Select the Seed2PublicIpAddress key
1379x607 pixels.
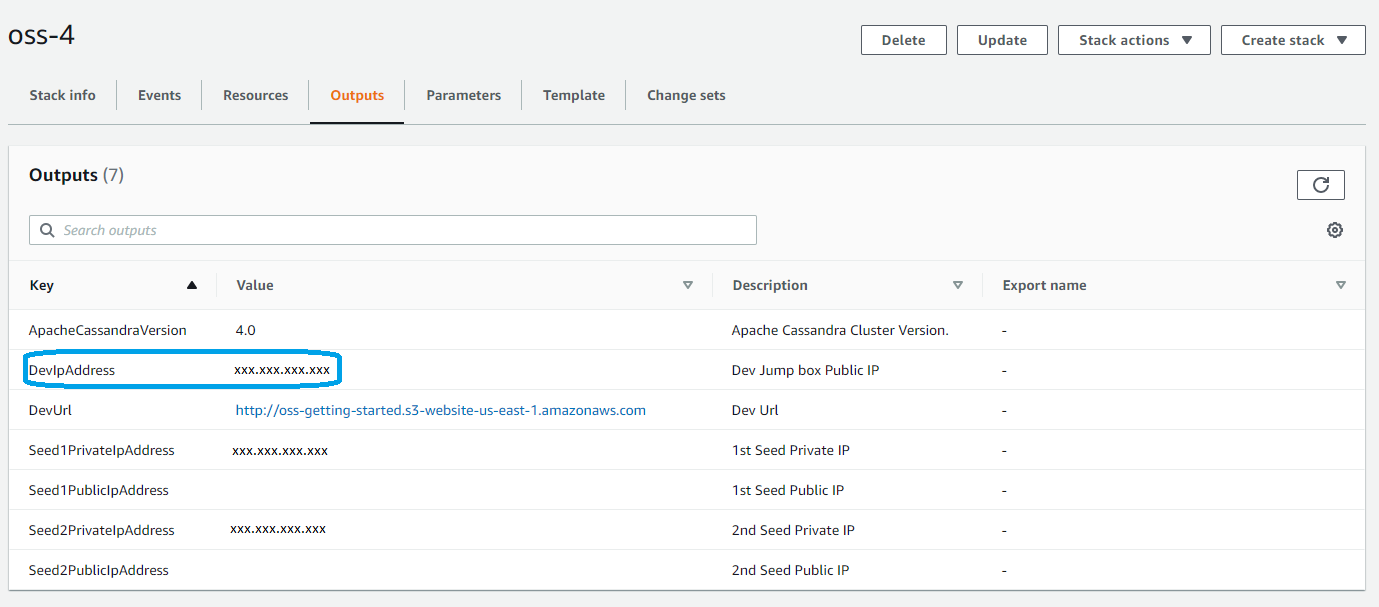point(99,570)
